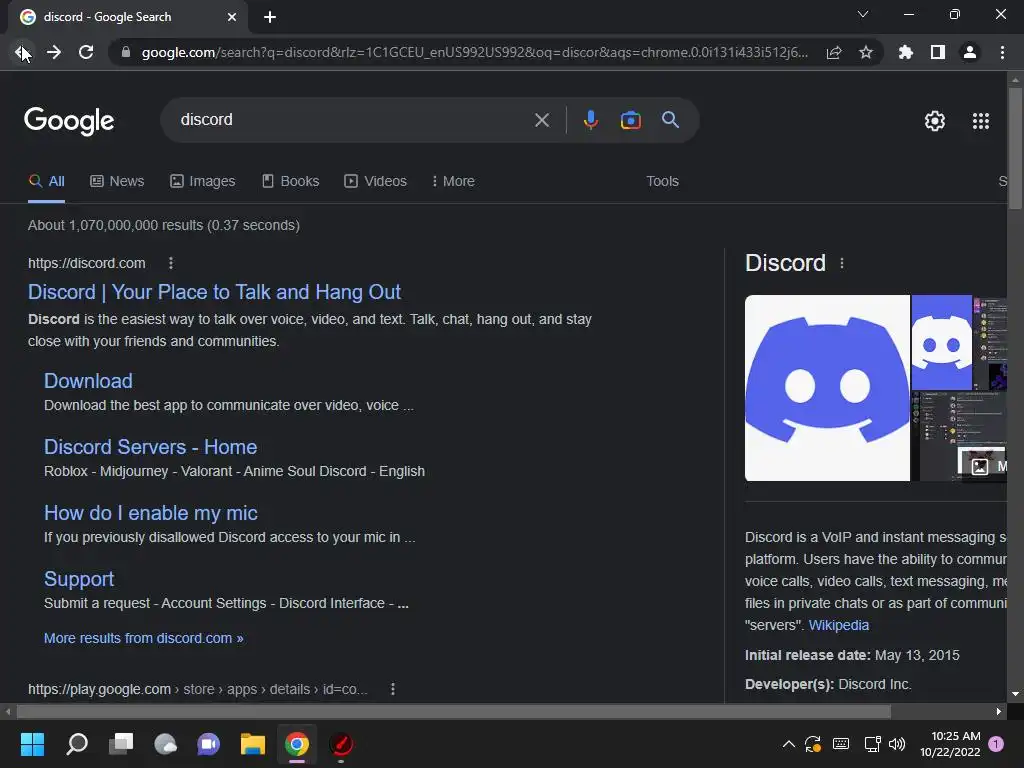Open the Chrome three-dot menu
1024x768 pixels.
[x=1002, y=52]
